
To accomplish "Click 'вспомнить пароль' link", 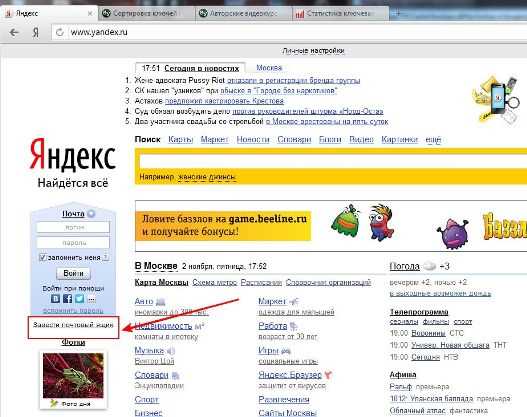I will (73, 310).
